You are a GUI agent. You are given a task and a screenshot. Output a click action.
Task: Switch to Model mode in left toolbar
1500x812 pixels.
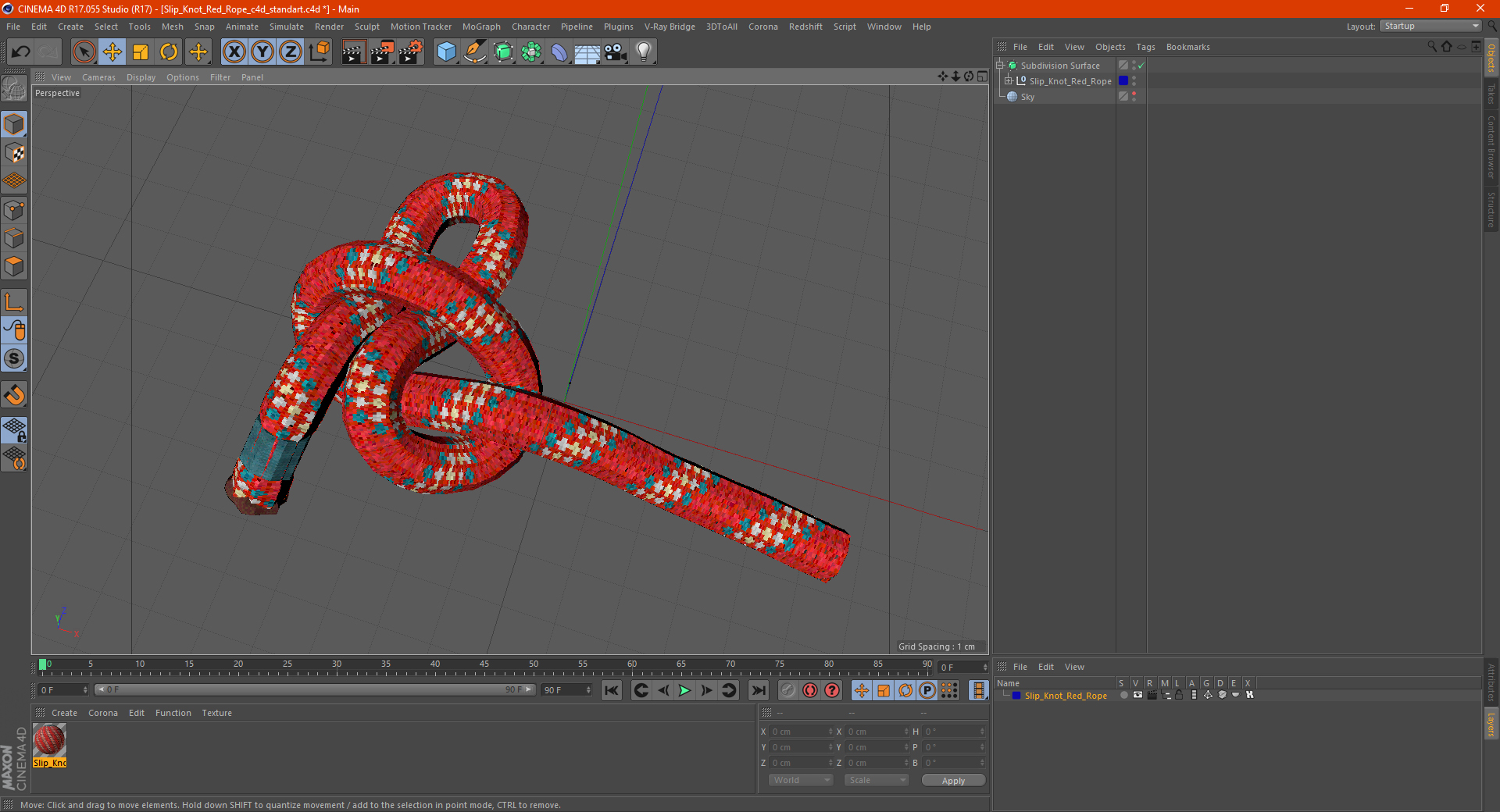click(x=15, y=125)
